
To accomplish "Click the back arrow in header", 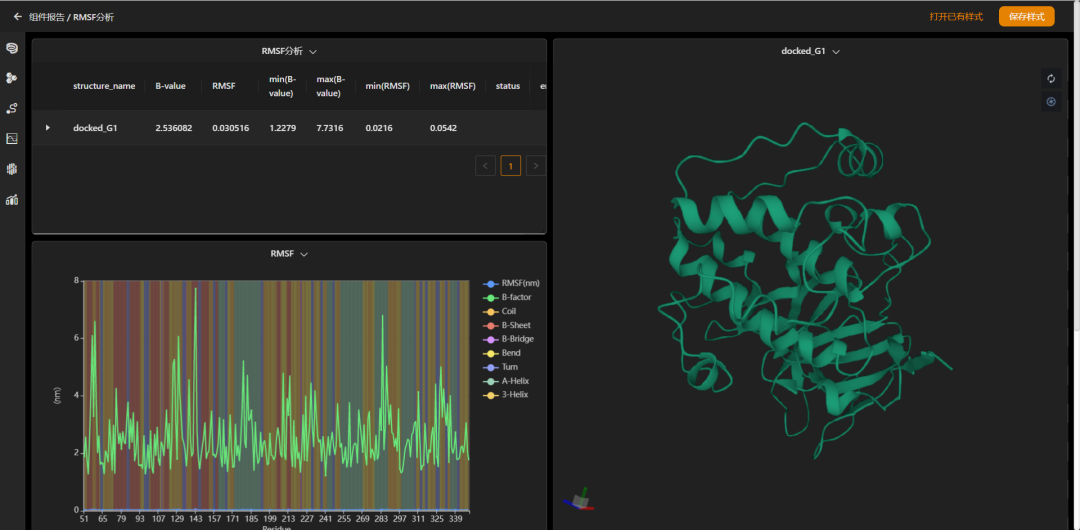I will pos(17,17).
